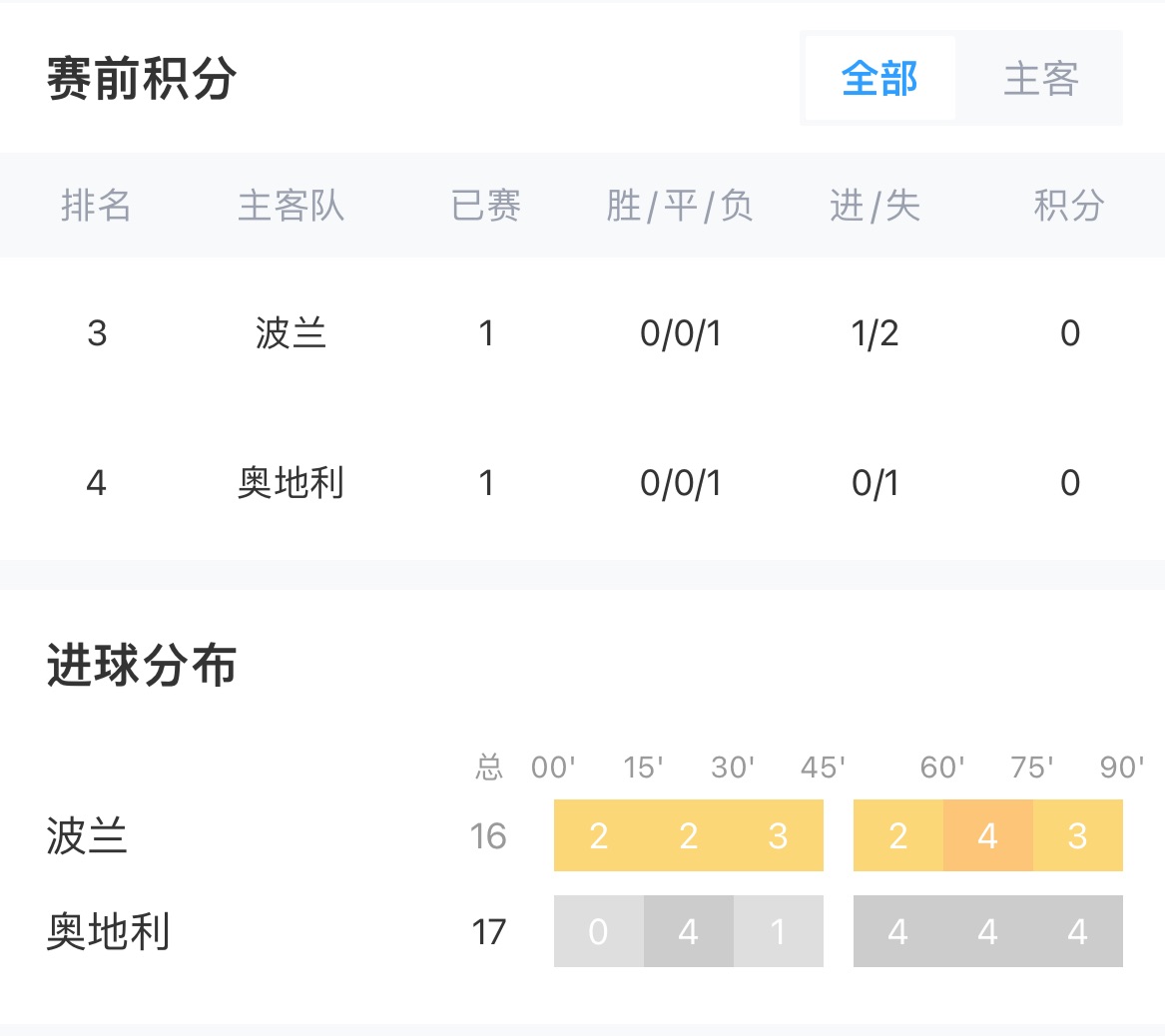This screenshot has width=1165, height=1036.
Task: Open 奥地利 team in the standings table
Action: point(291,483)
